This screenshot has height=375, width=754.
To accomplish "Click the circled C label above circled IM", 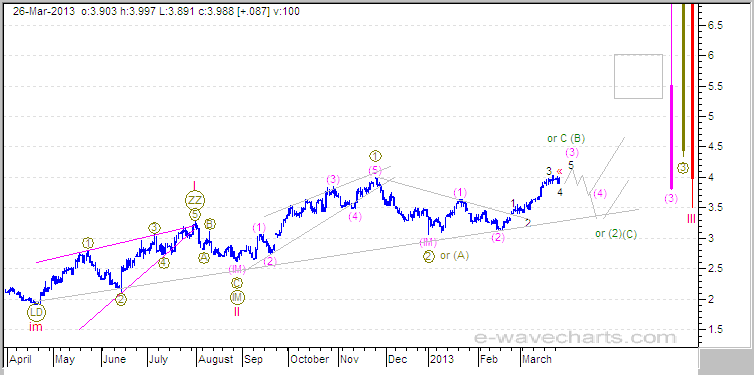I will coord(237,283).
